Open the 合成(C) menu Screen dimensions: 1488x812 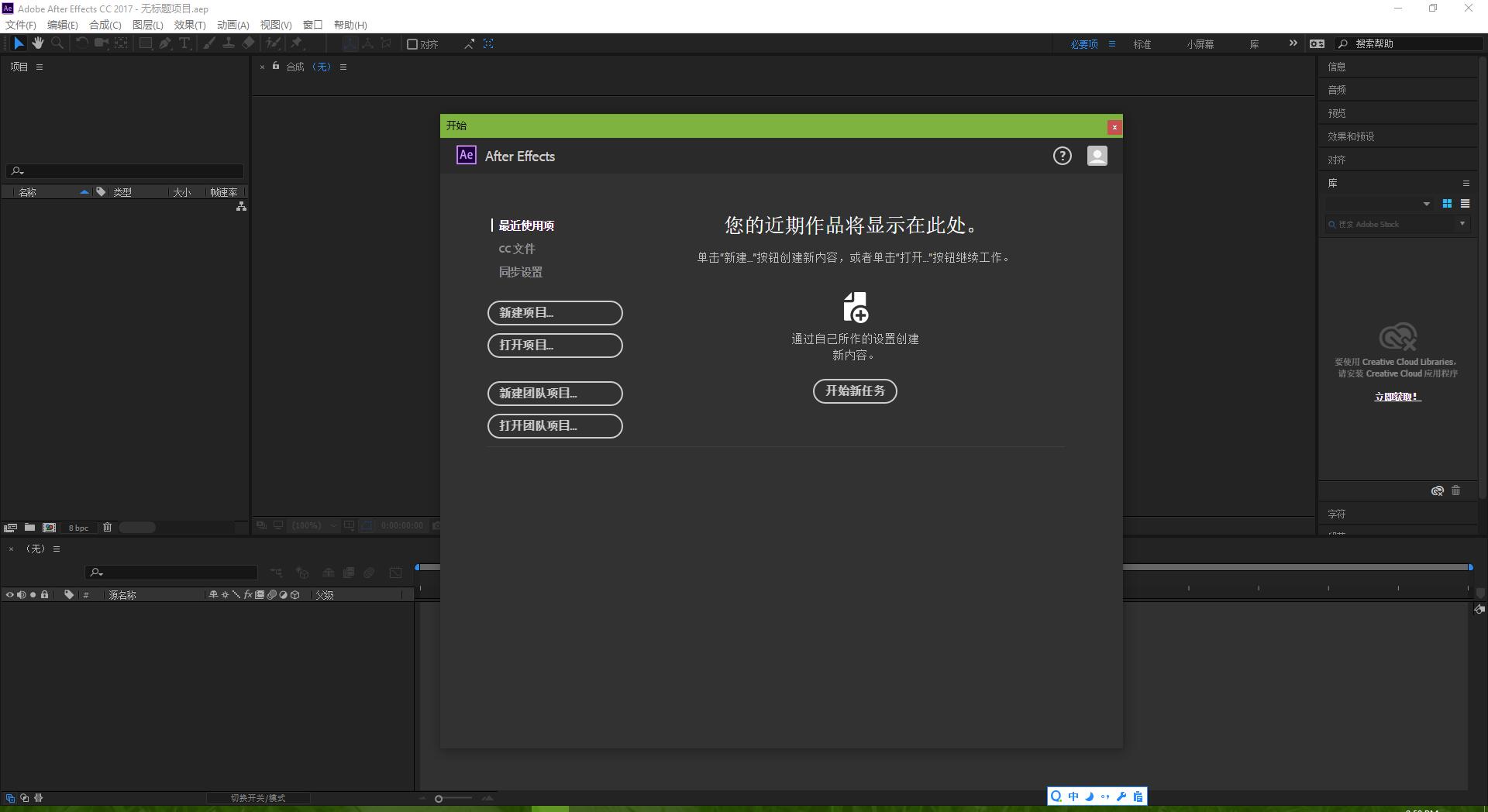(x=105, y=25)
